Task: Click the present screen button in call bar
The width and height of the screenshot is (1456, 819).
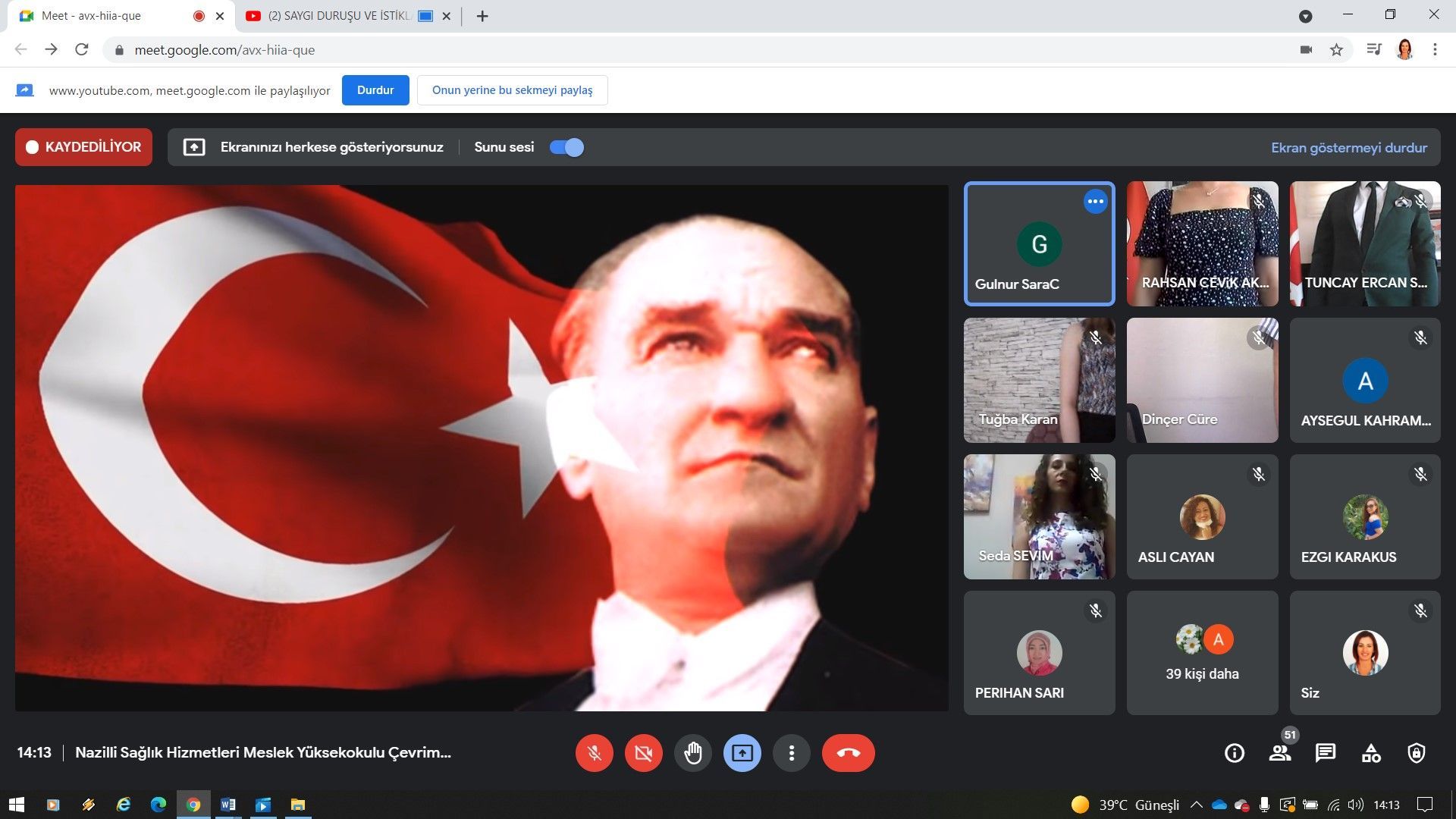Action: (742, 753)
